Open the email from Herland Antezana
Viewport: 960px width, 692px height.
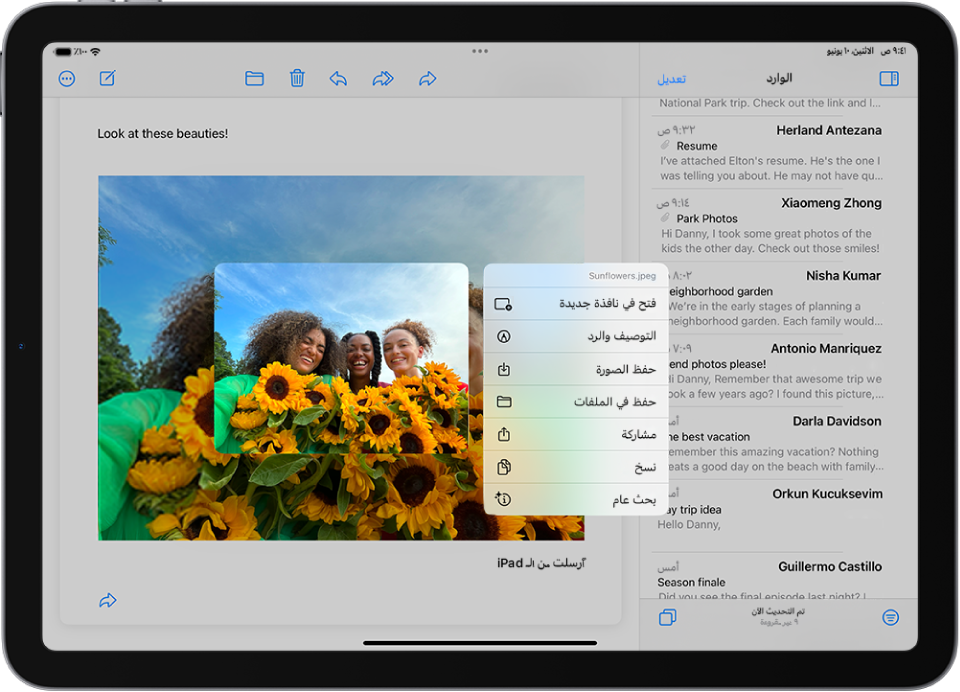pos(770,152)
